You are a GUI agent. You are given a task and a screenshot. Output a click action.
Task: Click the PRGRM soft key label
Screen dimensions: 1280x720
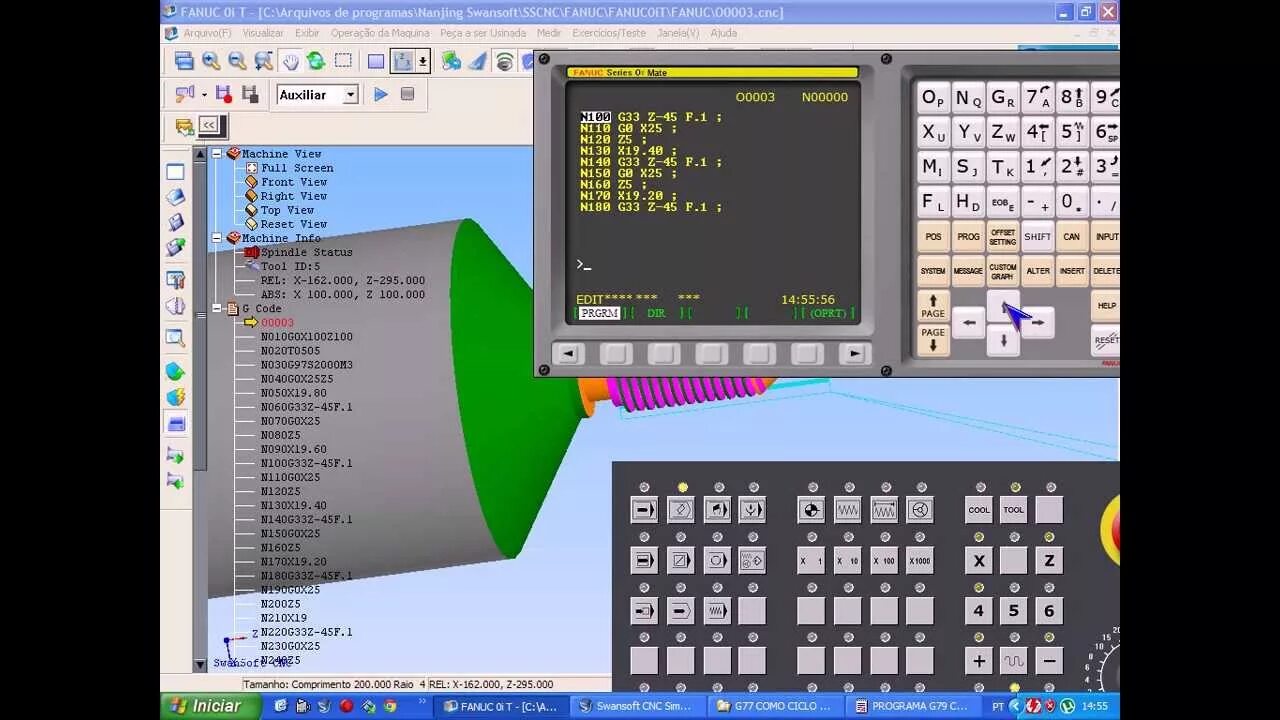[600, 313]
